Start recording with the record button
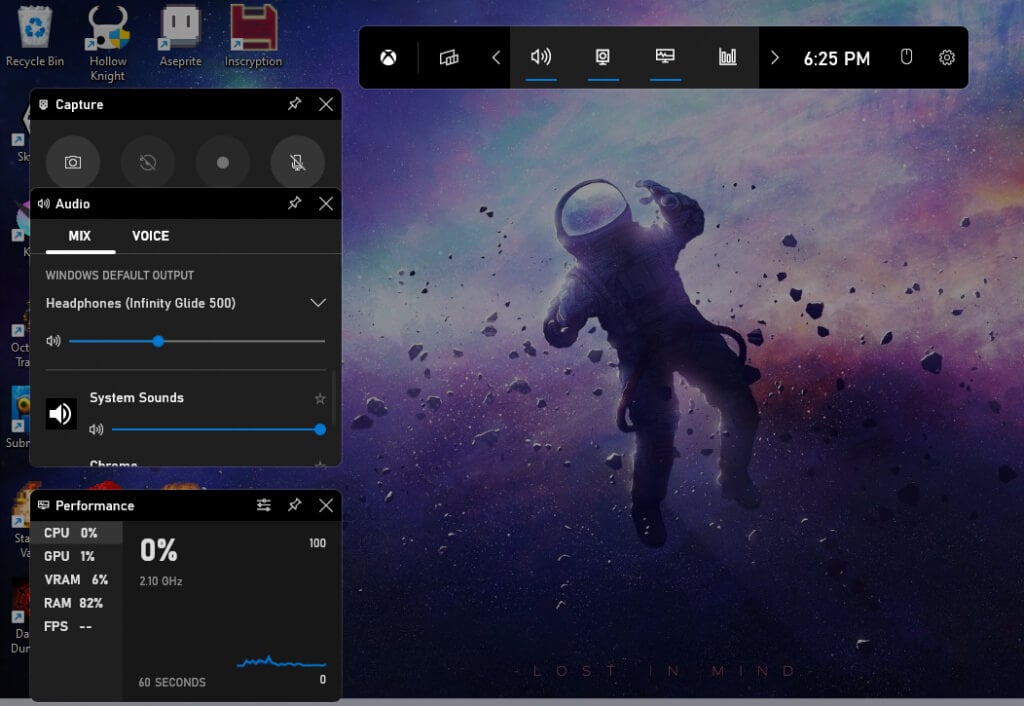The image size is (1024, 706). coord(223,162)
